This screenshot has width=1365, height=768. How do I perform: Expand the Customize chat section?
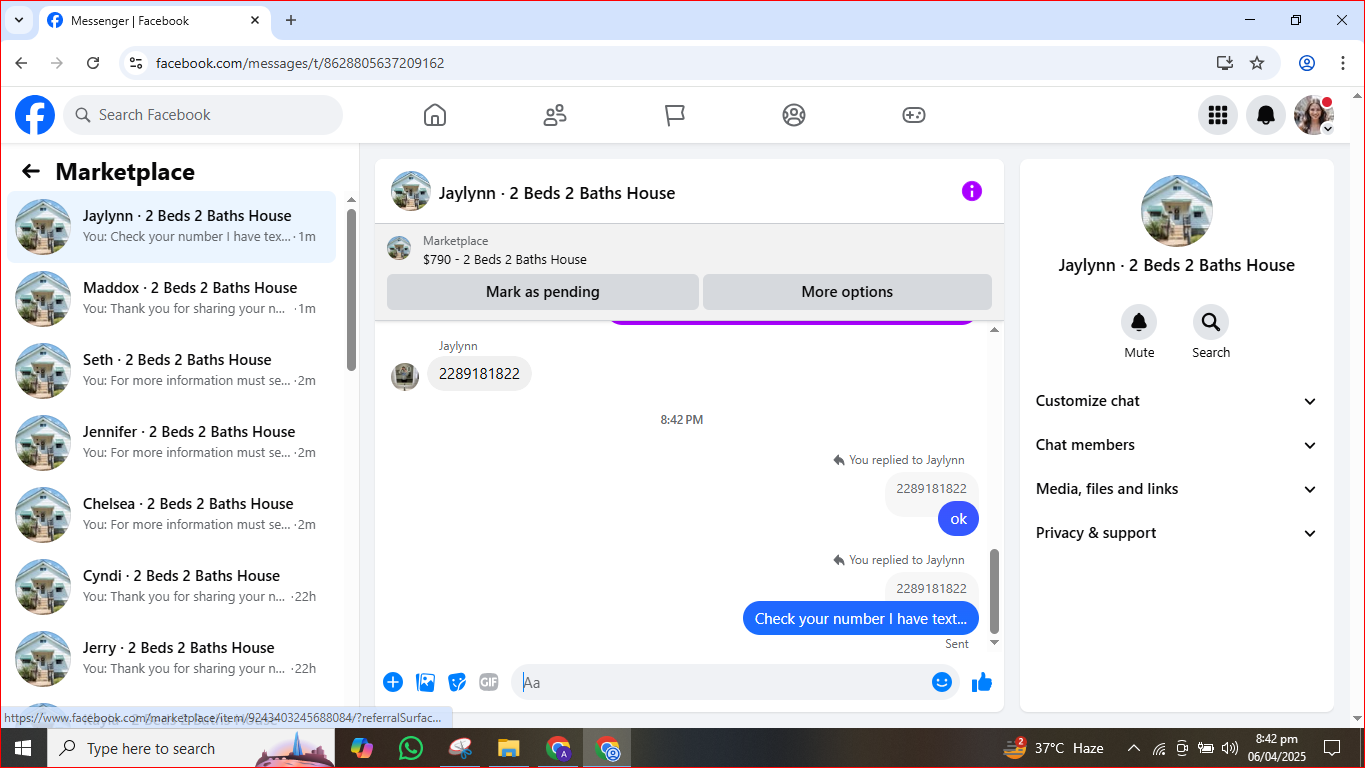pyautogui.click(x=1177, y=401)
